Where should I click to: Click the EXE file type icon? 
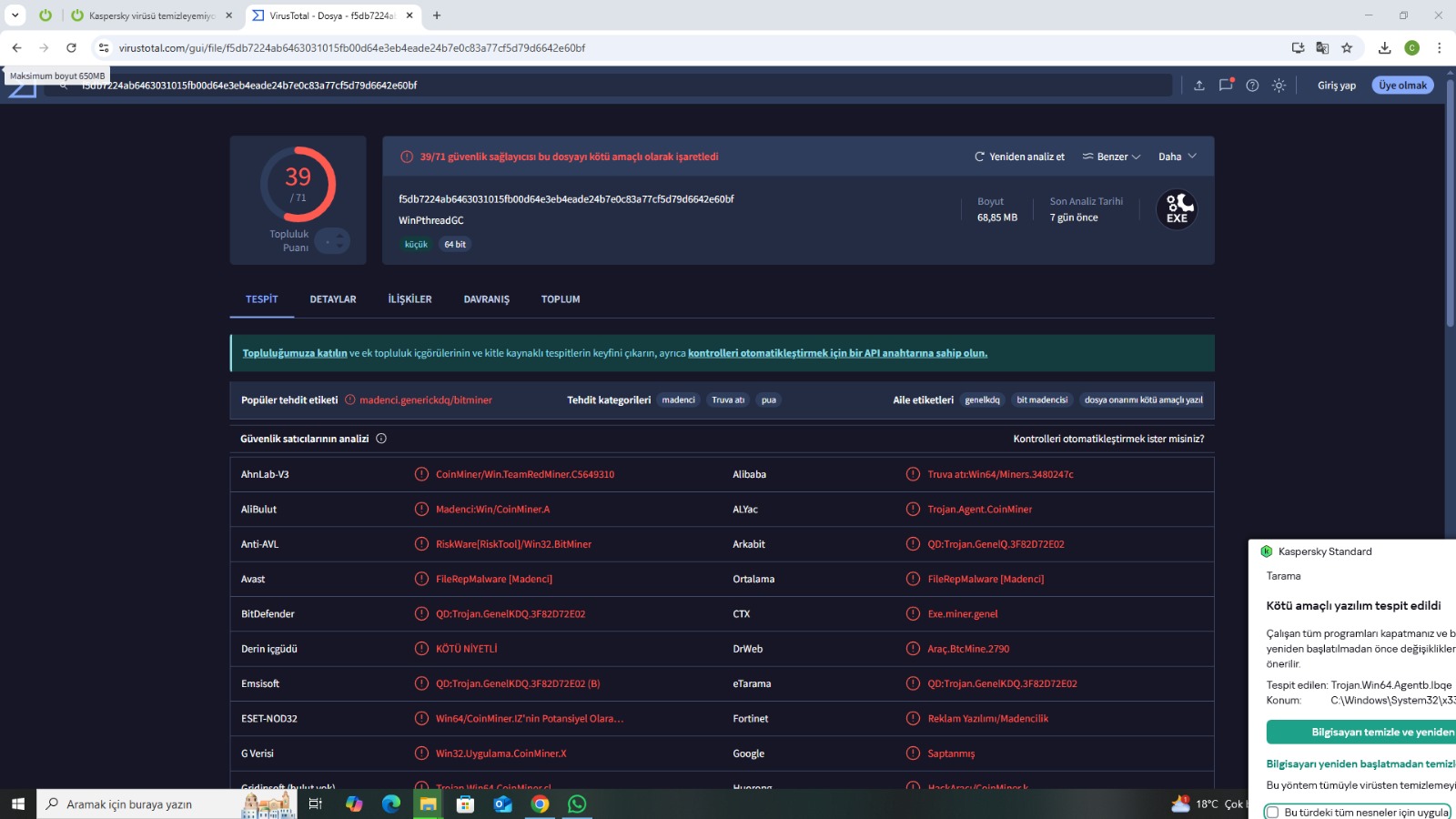[1177, 209]
